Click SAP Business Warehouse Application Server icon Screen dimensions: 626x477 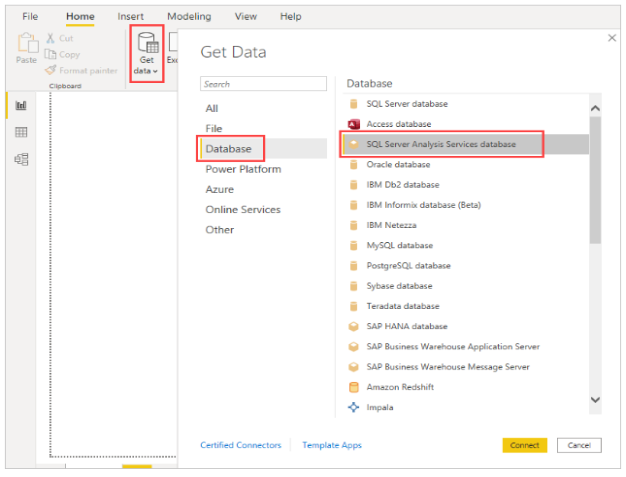coord(353,346)
